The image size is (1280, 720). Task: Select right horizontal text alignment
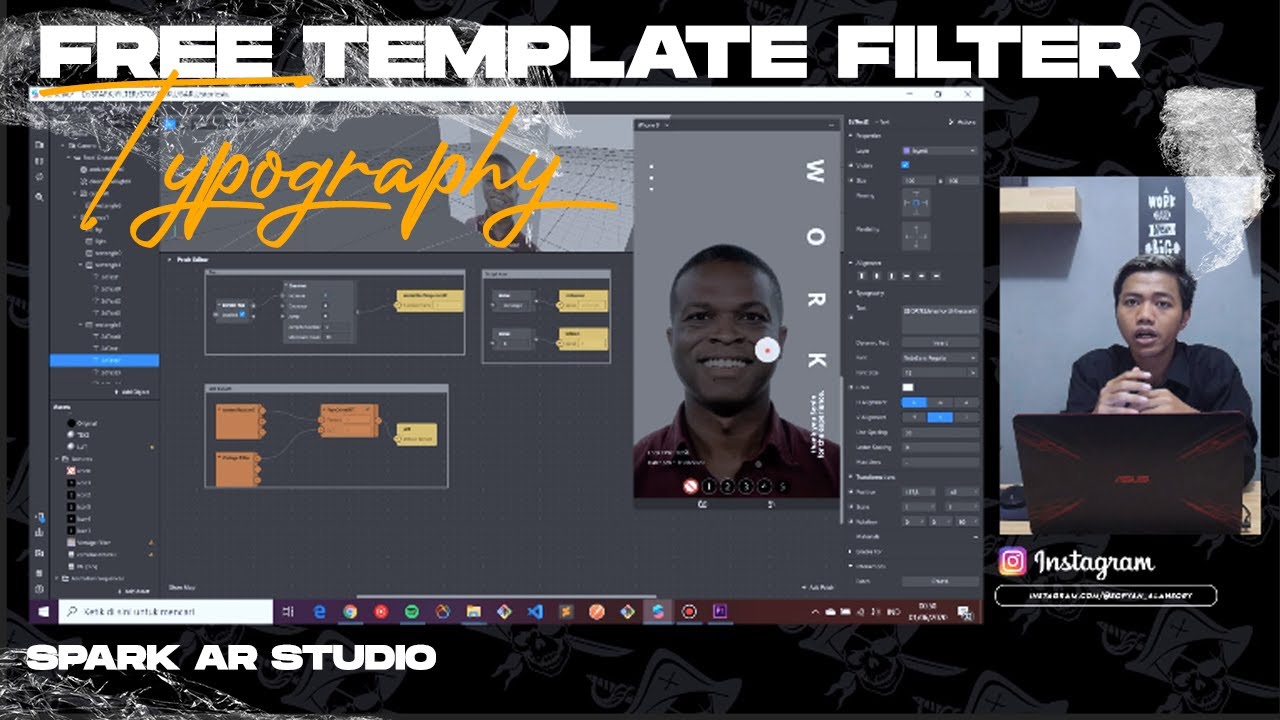(964, 402)
